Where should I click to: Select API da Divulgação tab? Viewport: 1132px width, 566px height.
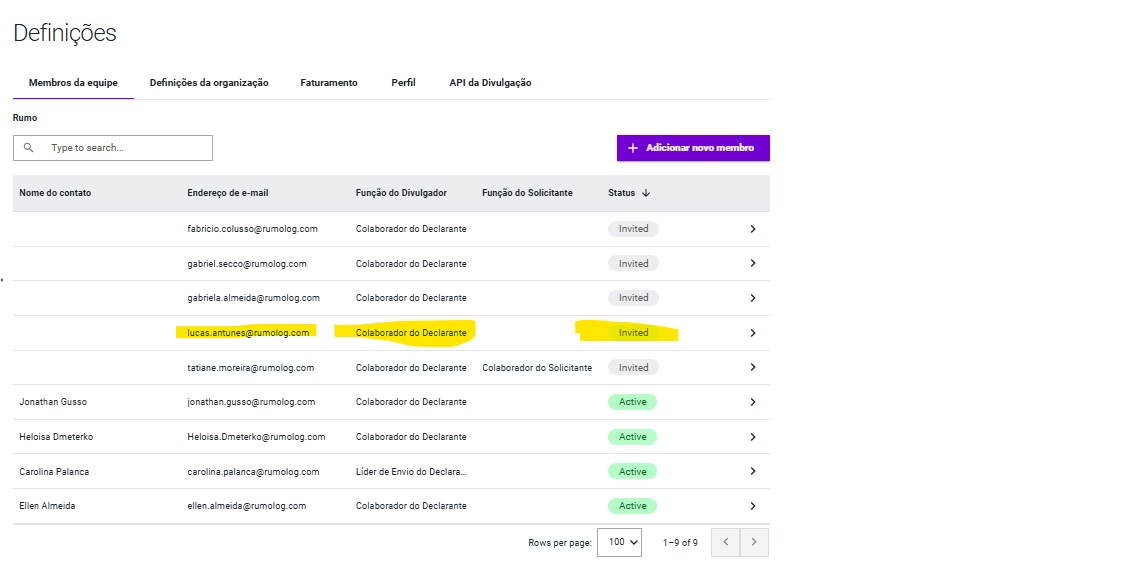pyautogui.click(x=490, y=83)
